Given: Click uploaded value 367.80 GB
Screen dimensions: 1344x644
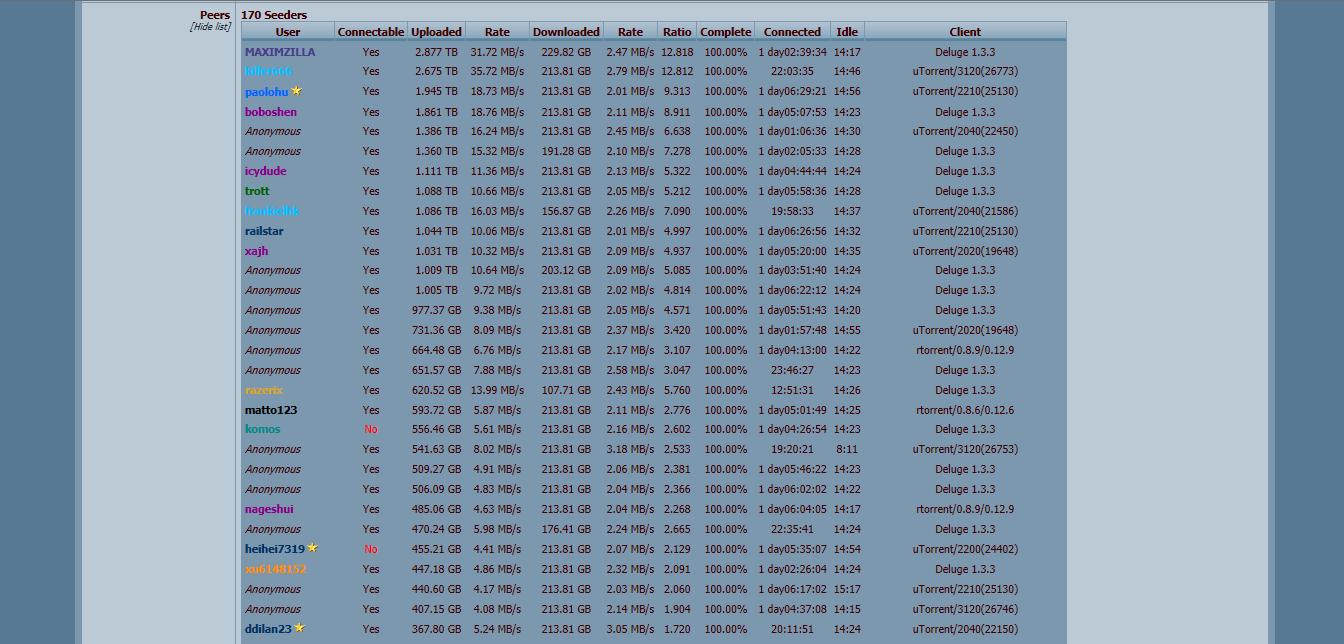Looking at the screenshot, I should (x=436, y=629).
